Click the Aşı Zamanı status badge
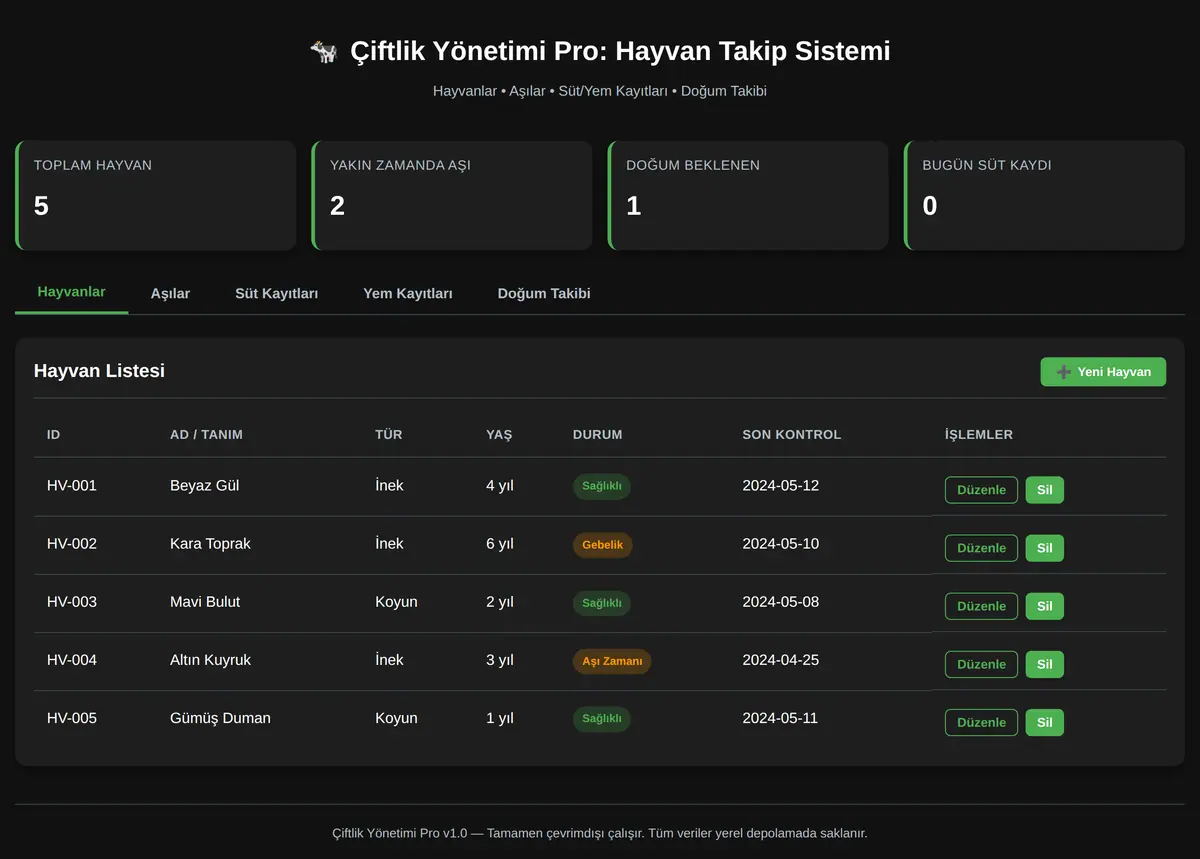The height and width of the screenshot is (859, 1200). coord(612,661)
